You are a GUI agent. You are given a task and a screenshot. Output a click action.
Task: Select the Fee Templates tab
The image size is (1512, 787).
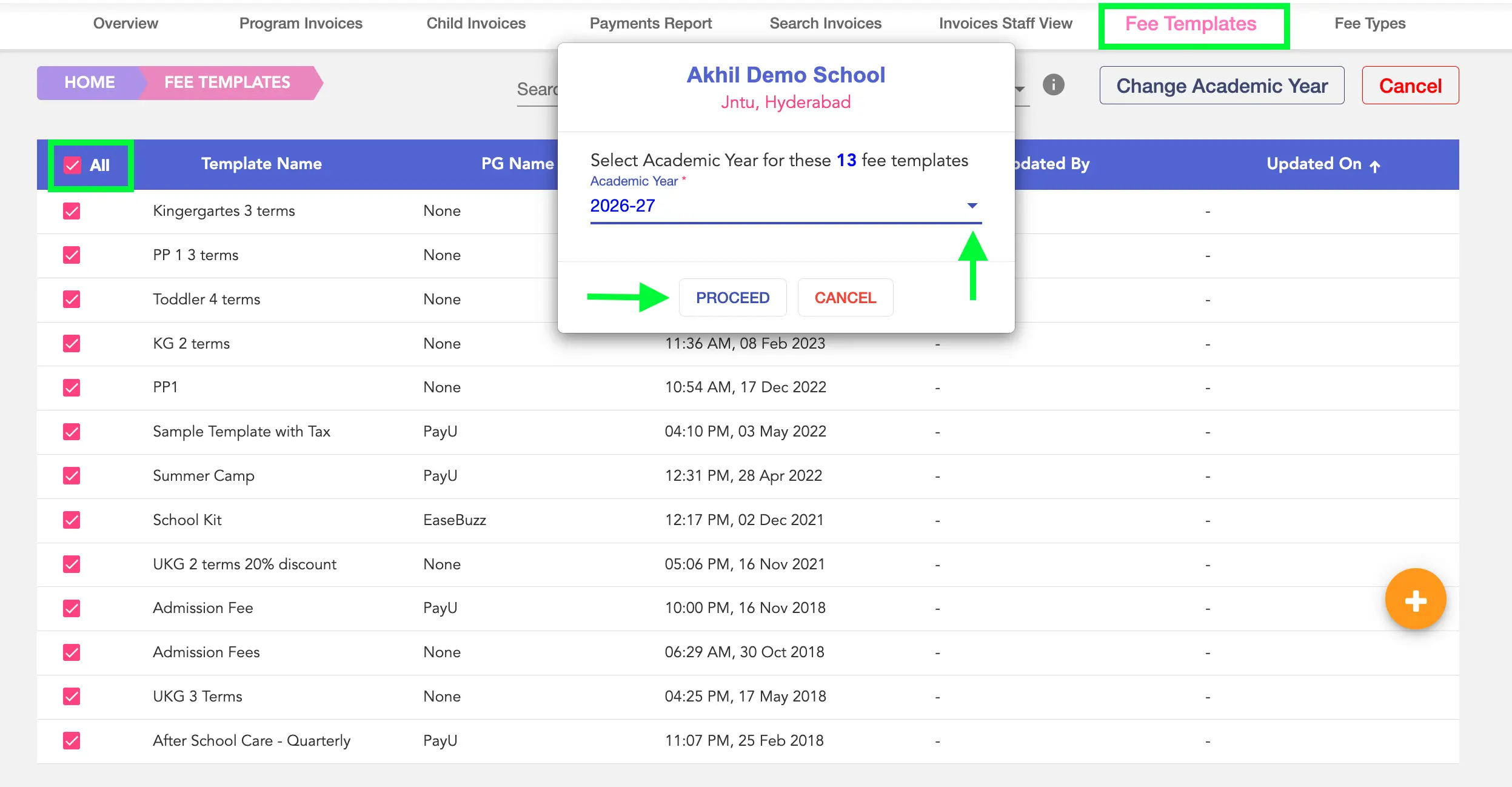pos(1191,24)
